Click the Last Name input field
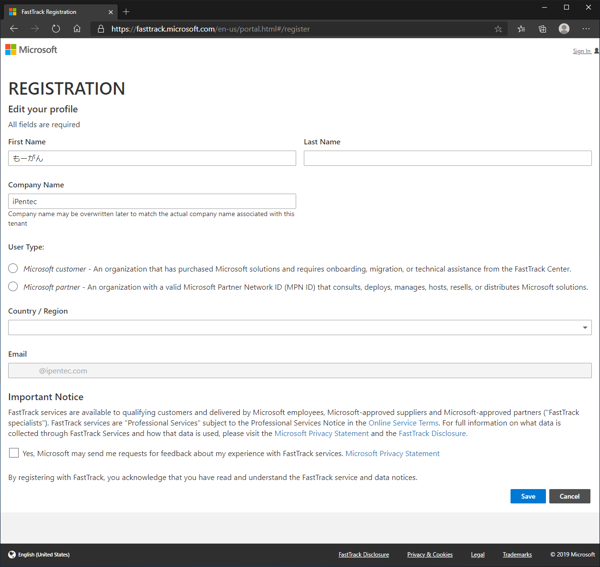 448,158
